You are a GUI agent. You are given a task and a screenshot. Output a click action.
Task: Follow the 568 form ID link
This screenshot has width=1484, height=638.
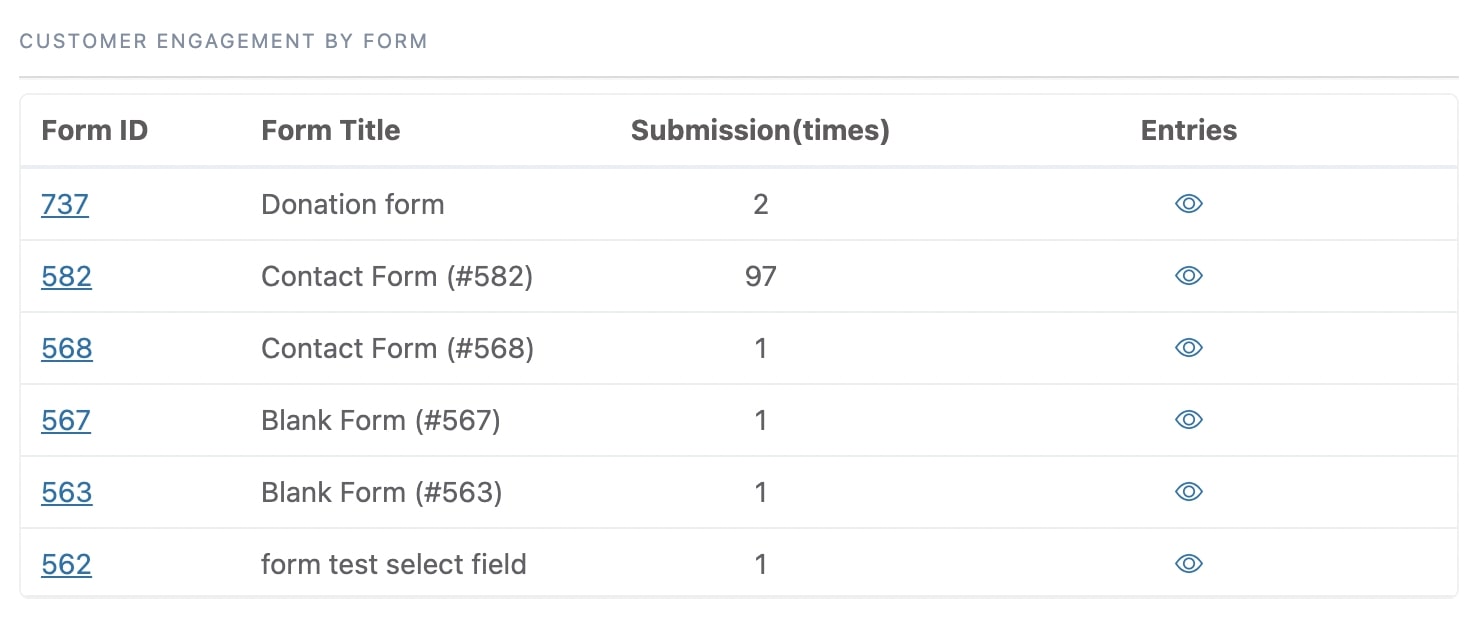[x=67, y=348]
